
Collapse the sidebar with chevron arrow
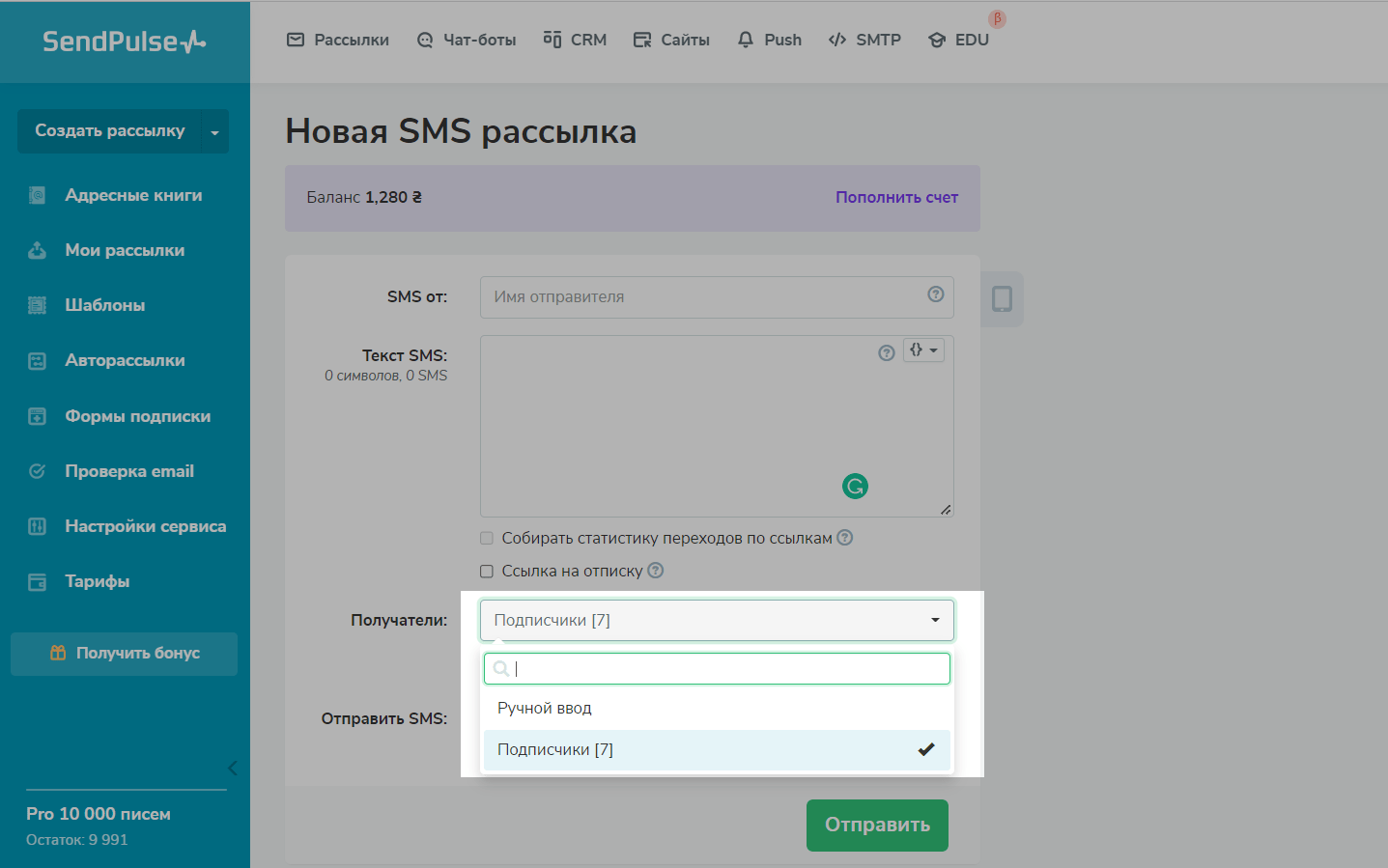point(232,768)
